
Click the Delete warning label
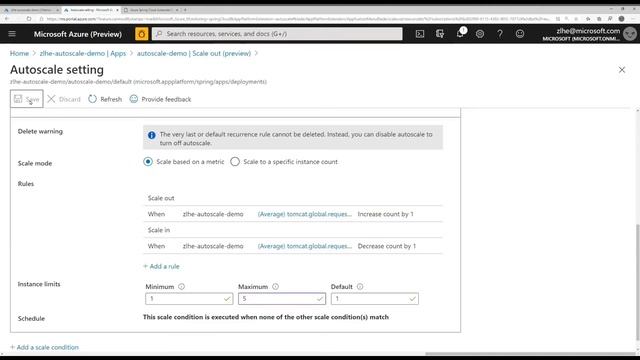[40, 131]
